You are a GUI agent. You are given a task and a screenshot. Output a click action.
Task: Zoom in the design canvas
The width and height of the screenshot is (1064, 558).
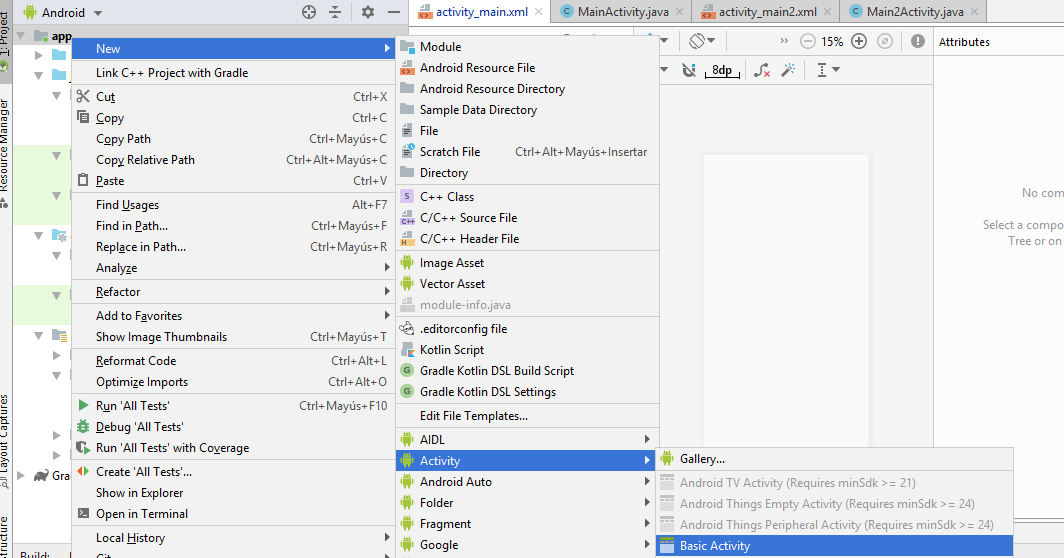pyautogui.click(x=859, y=41)
